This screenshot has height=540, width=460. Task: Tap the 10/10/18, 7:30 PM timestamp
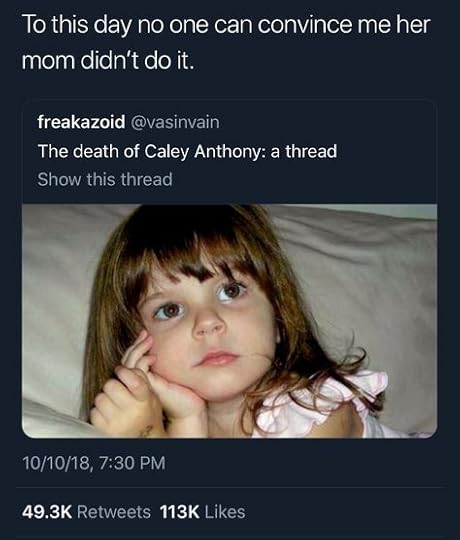(x=94, y=463)
